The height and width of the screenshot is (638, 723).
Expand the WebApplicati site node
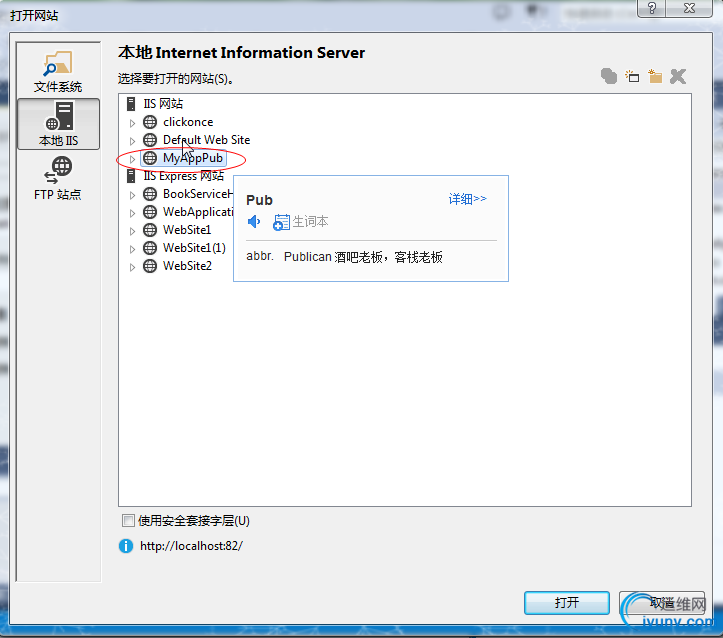[132, 213]
